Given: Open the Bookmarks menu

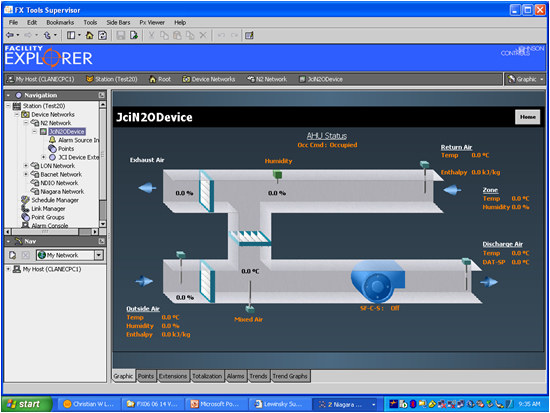Looking at the screenshot, I should (x=60, y=22).
